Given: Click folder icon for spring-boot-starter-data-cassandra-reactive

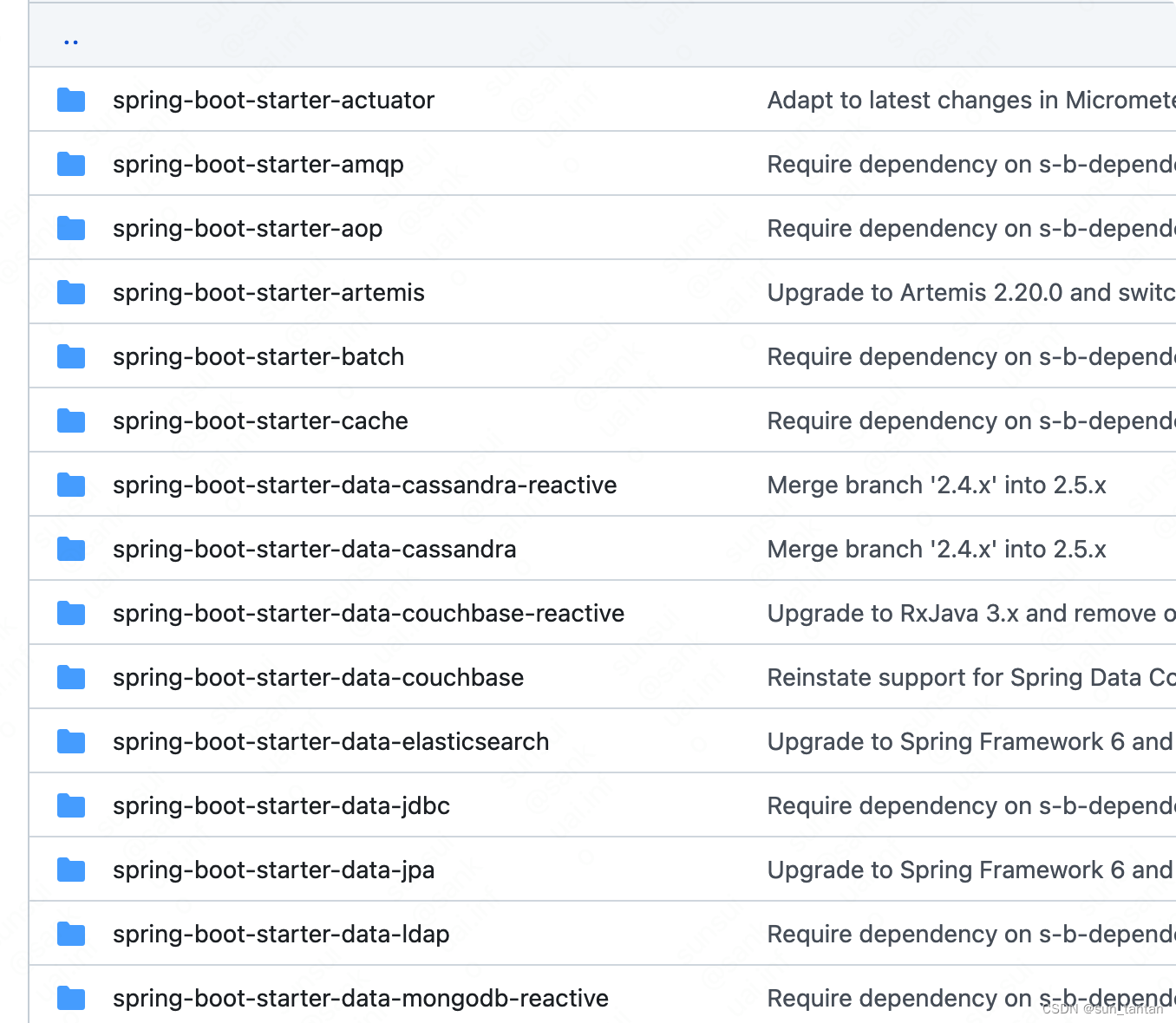Looking at the screenshot, I should click(71, 485).
